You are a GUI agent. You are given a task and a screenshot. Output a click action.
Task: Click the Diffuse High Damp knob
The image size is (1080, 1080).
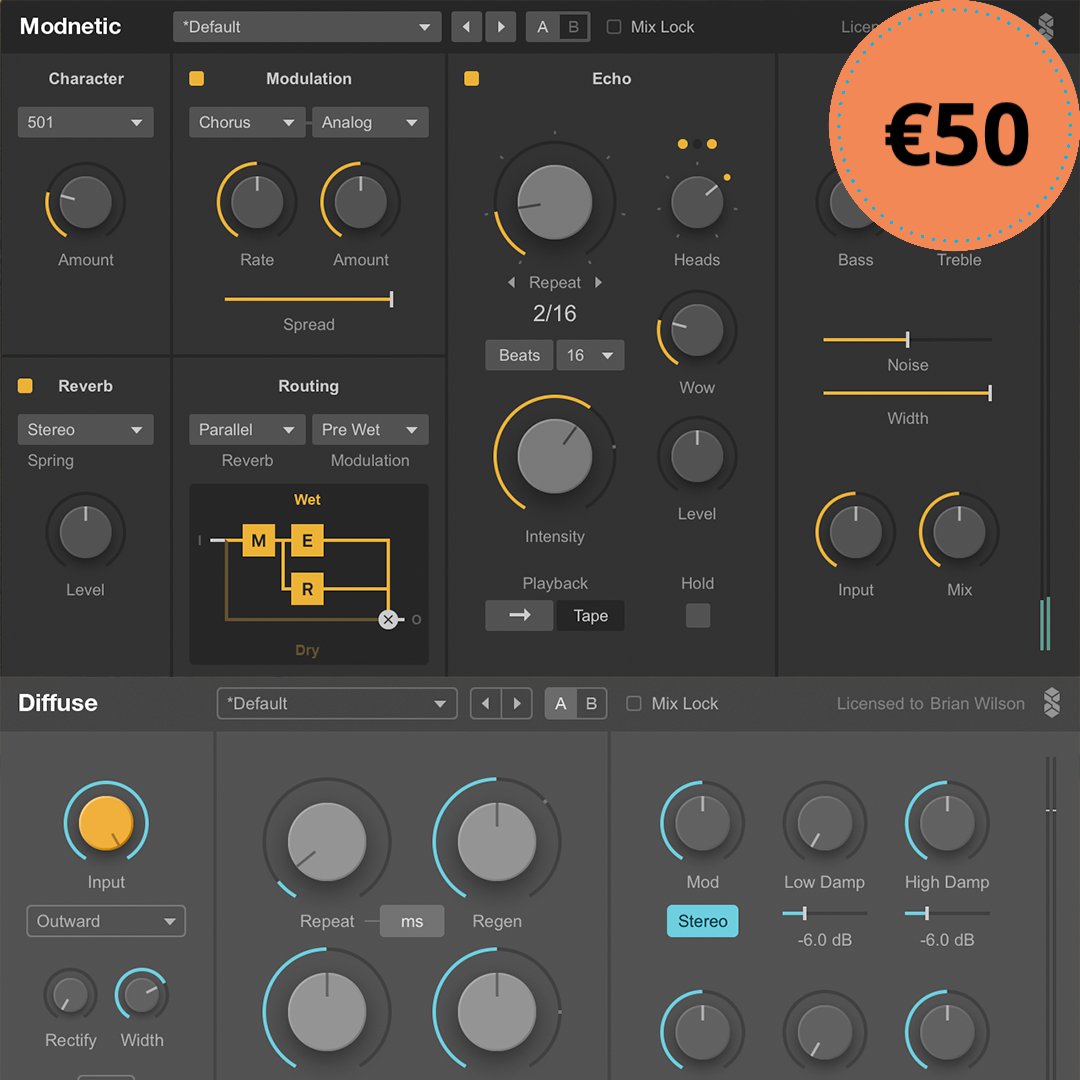coord(947,822)
